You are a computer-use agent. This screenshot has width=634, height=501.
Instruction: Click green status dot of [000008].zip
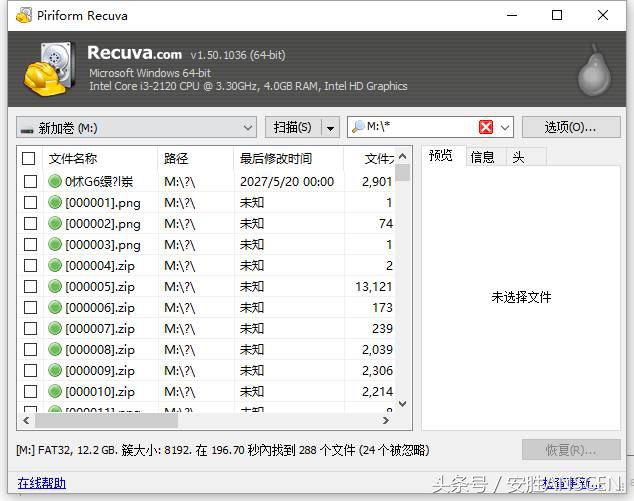tap(55, 349)
